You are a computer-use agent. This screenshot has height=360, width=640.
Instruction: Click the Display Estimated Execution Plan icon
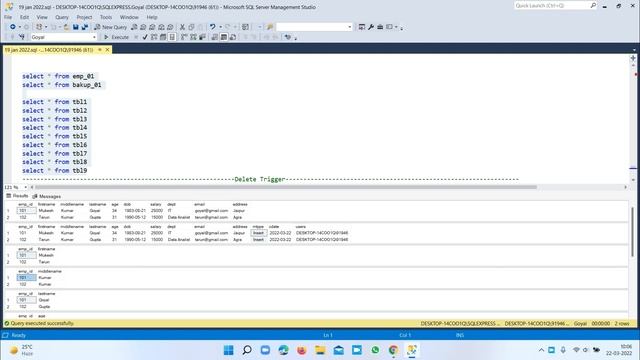click(x=154, y=37)
